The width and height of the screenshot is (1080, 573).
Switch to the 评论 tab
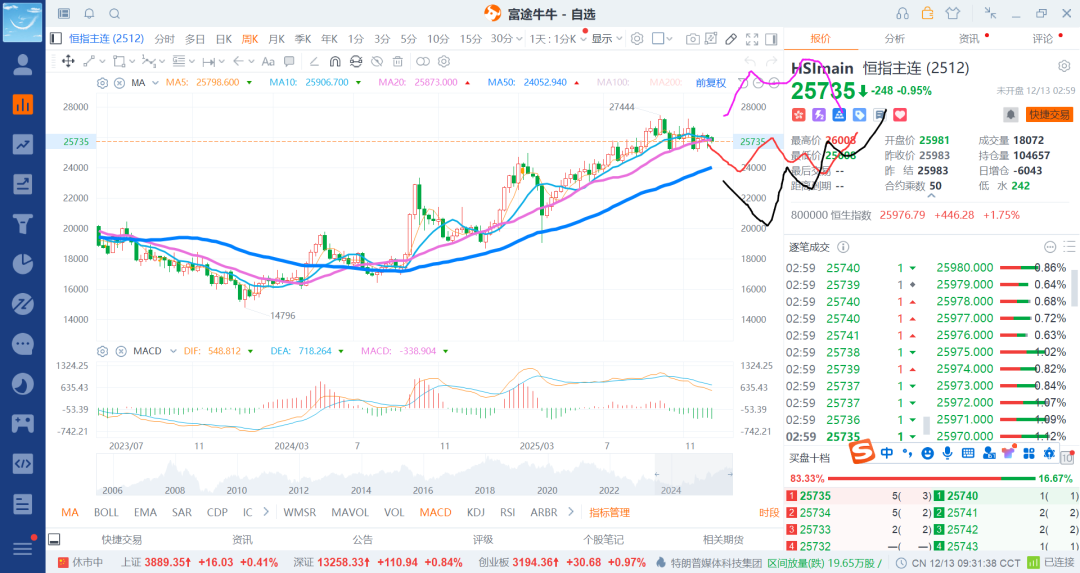click(x=1043, y=39)
